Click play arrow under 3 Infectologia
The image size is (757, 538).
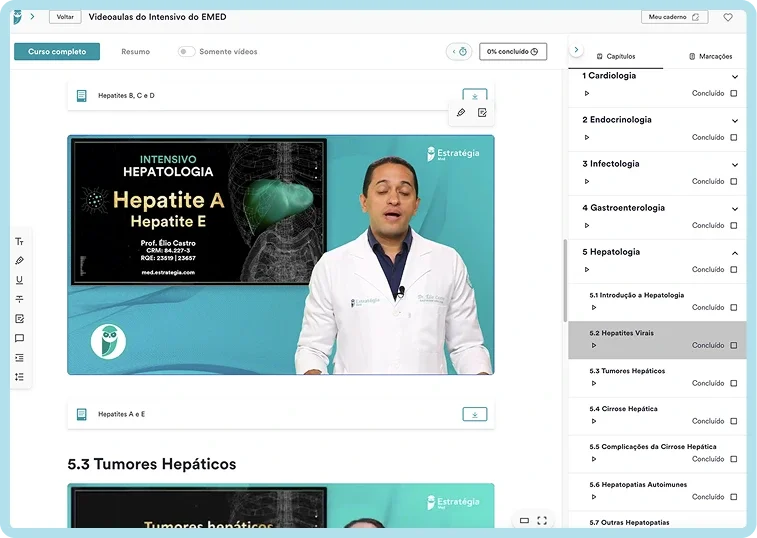pyautogui.click(x=587, y=182)
